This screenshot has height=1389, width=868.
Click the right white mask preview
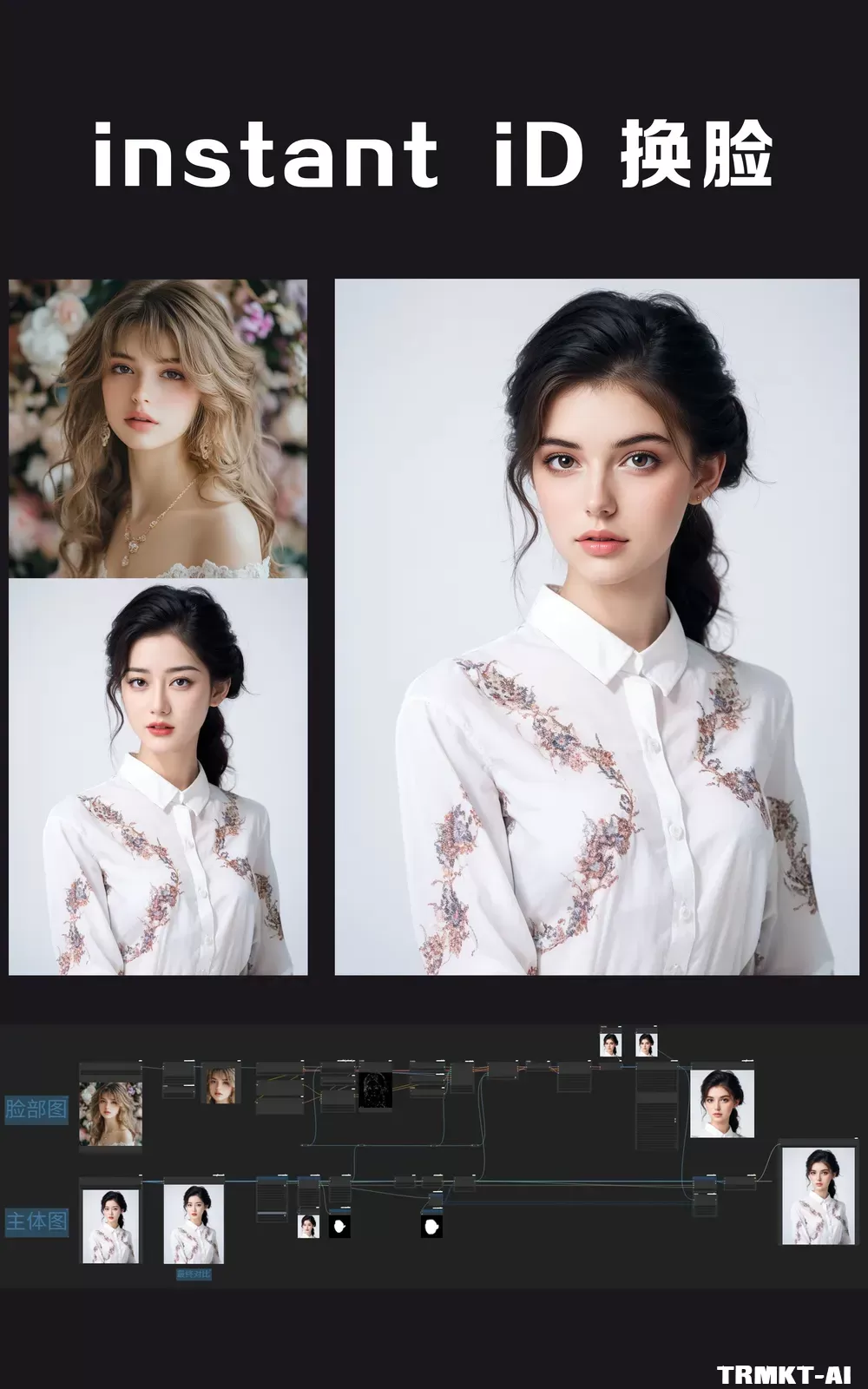pos(431,1227)
